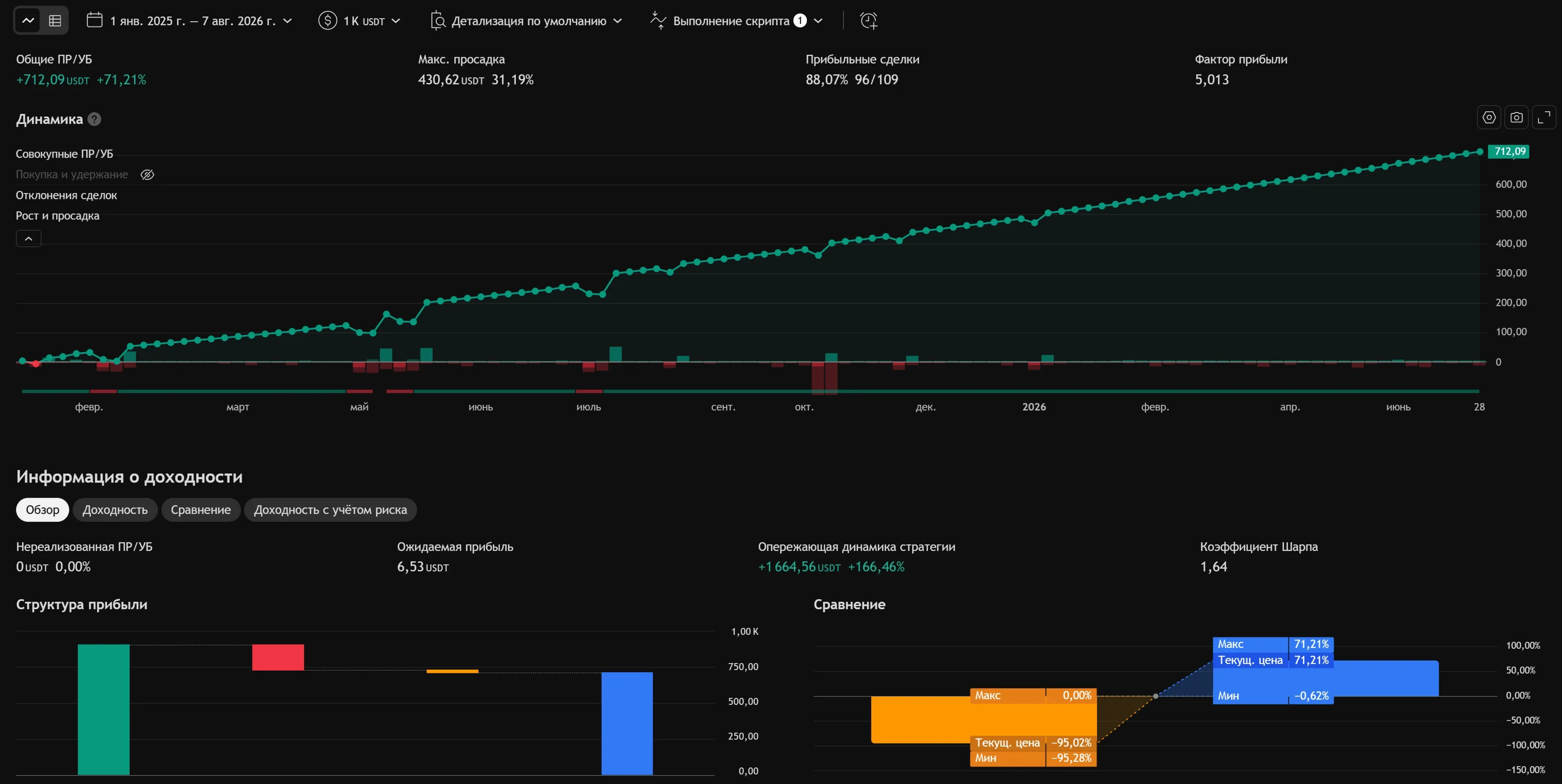Screen dimensions: 1562x784
Task: Click the 5,013 profit factor value
Action: [x=1211, y=80]
